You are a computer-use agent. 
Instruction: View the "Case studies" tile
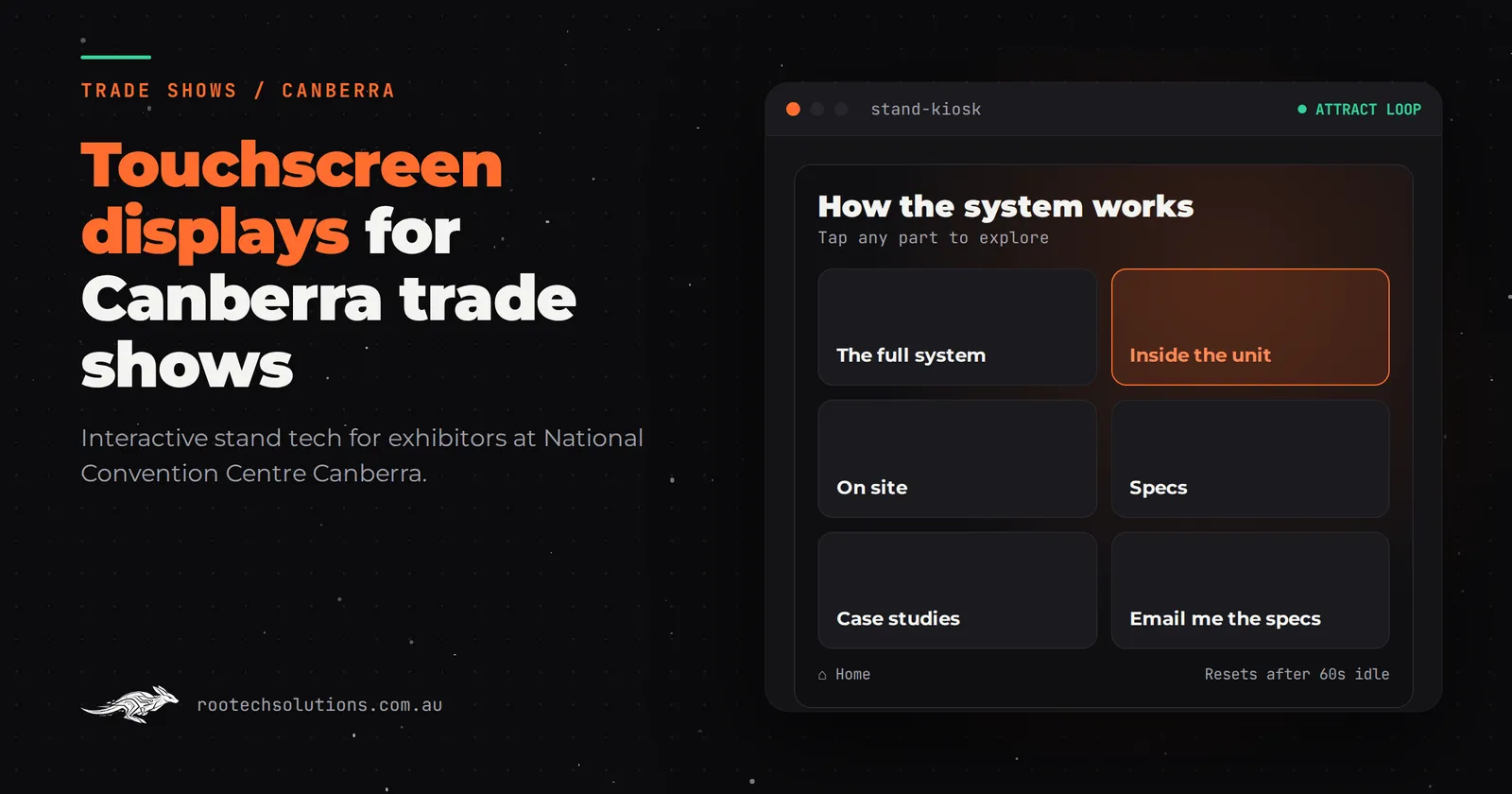point(956,590)
